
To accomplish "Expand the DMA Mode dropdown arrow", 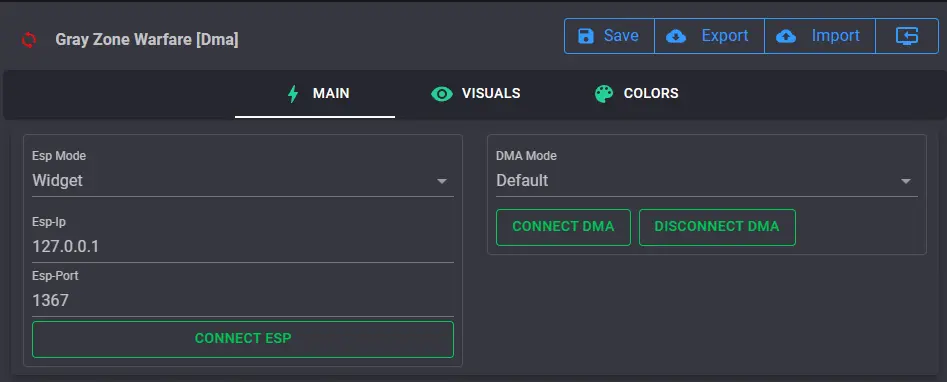I will tap(906, 181).
